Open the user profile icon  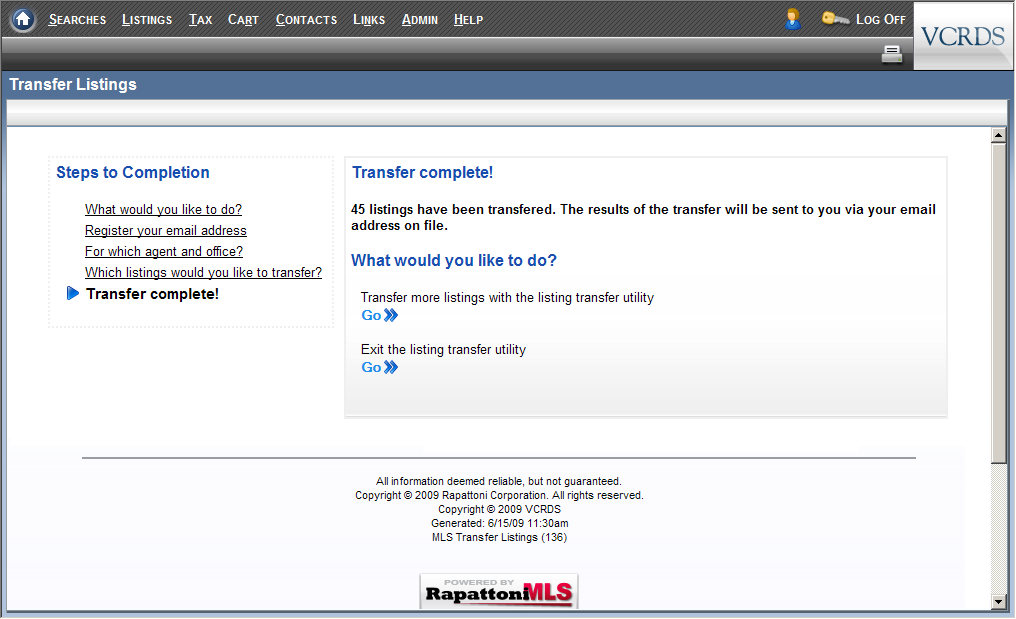(x=792, y=19)
